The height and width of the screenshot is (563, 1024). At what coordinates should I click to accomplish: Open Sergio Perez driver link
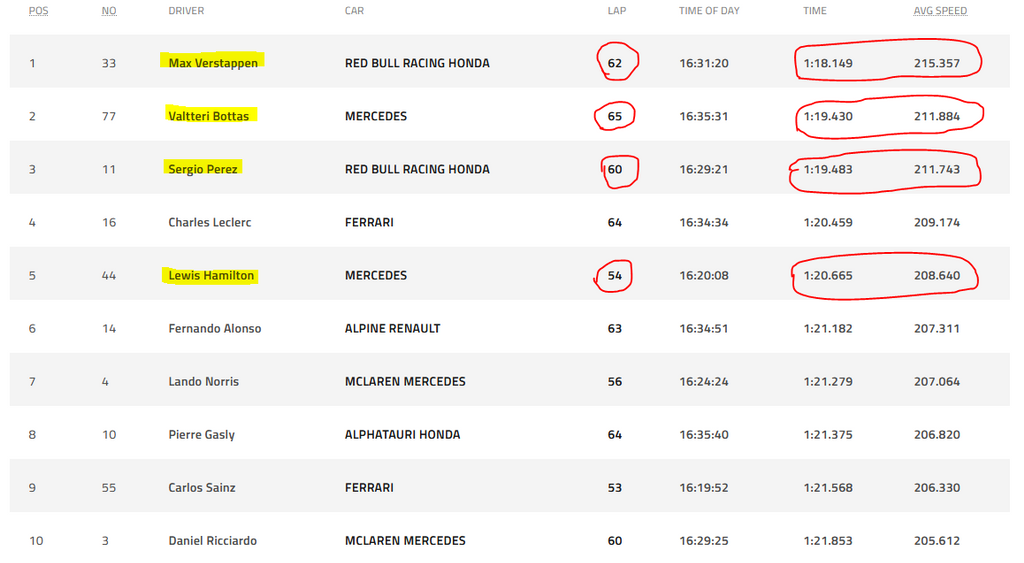204,169
